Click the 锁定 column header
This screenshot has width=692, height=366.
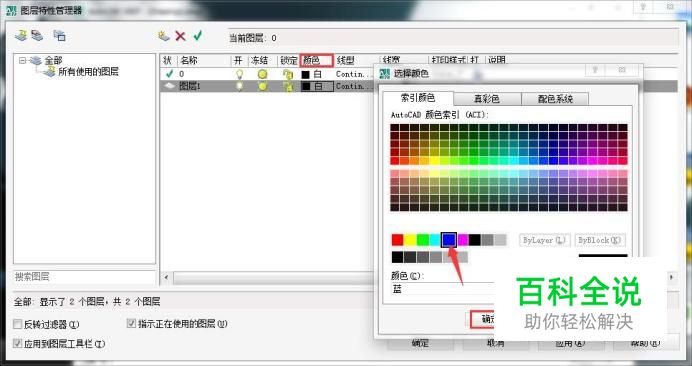coord(289,60)
